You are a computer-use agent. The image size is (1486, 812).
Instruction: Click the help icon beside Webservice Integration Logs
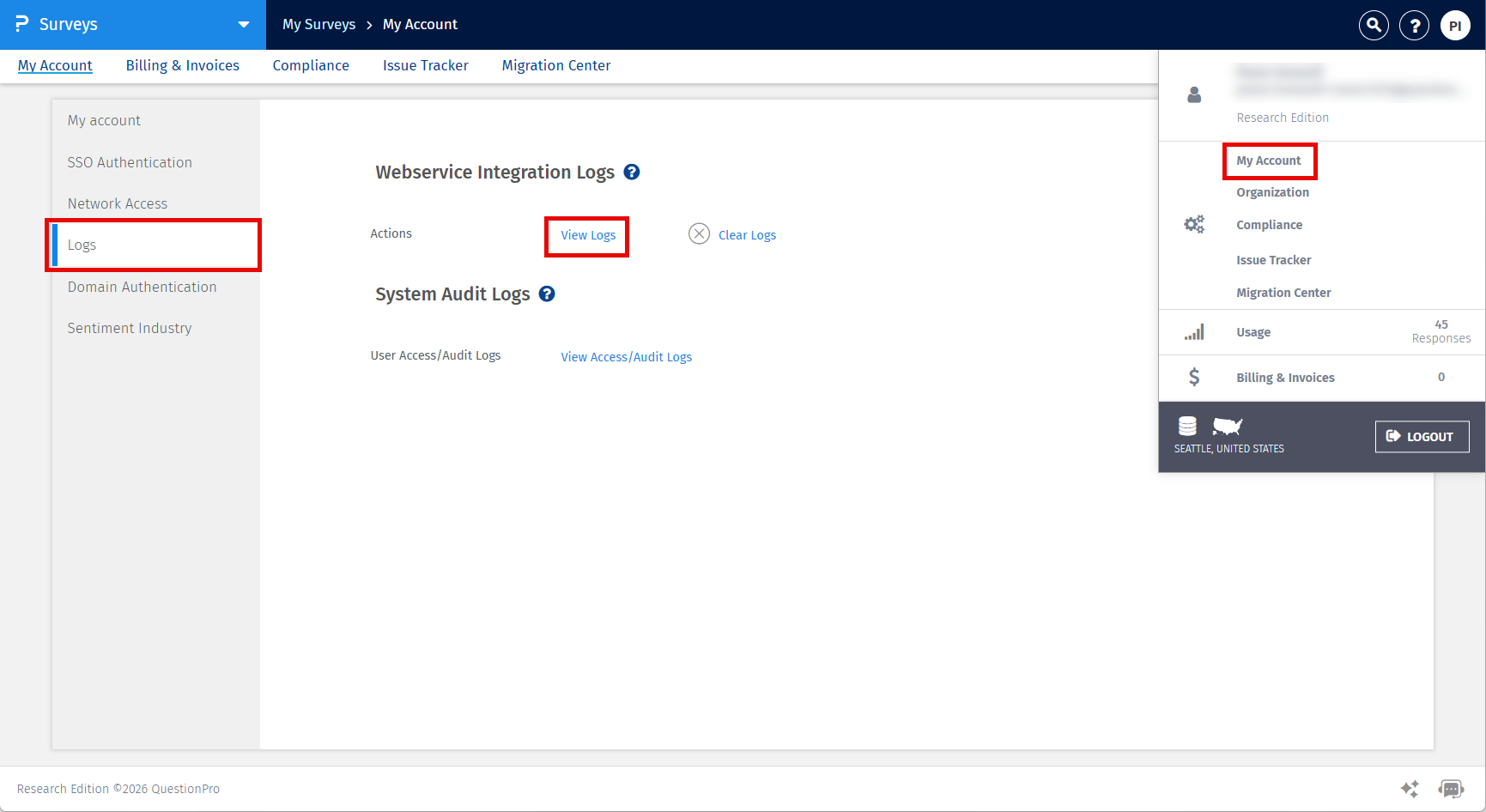(x=632, y=172)
